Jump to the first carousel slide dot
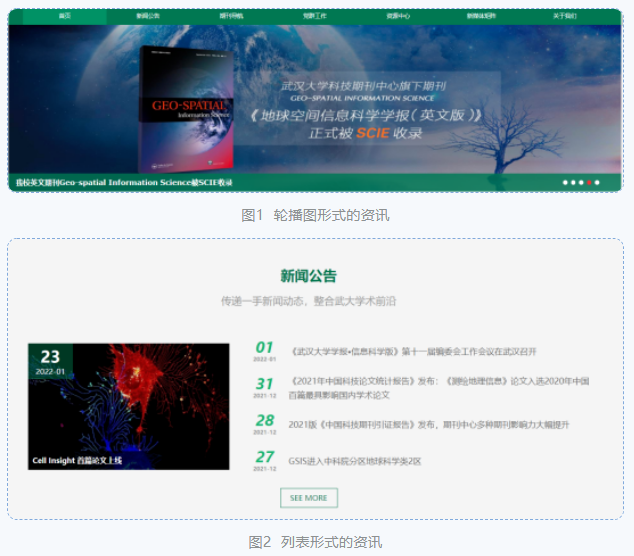Screen dimensions: 634x556 (565, 183)
